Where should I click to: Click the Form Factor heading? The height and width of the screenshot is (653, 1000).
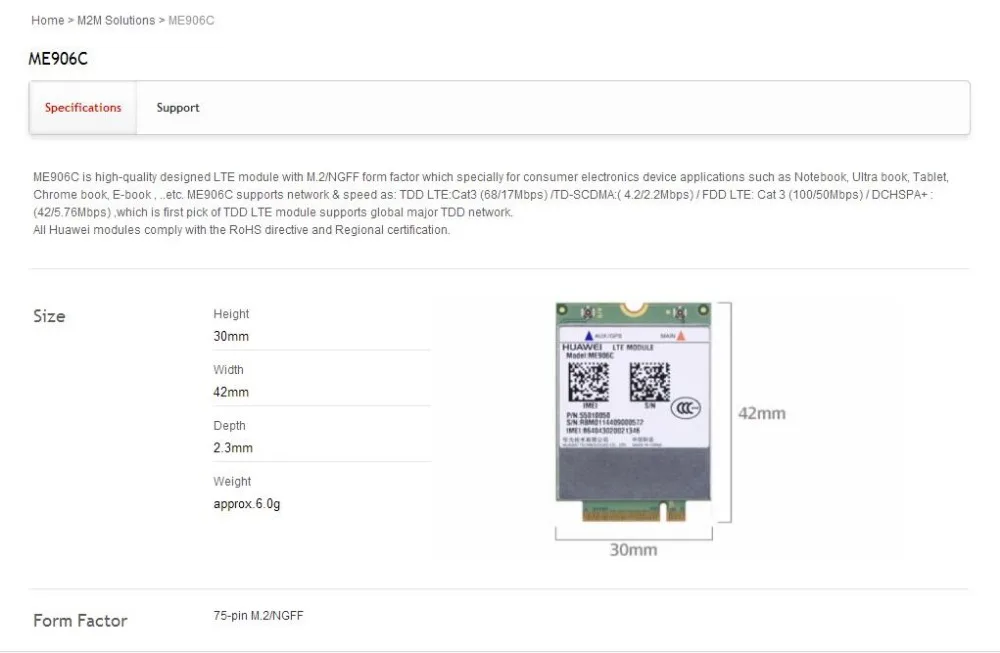pyautogui.click(x=80, y=620)
